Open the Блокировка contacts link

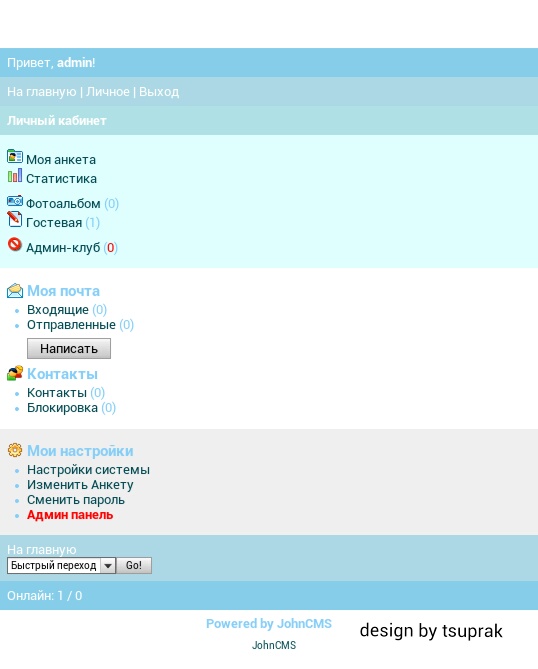pyautogui.click(x=62, y=408)
